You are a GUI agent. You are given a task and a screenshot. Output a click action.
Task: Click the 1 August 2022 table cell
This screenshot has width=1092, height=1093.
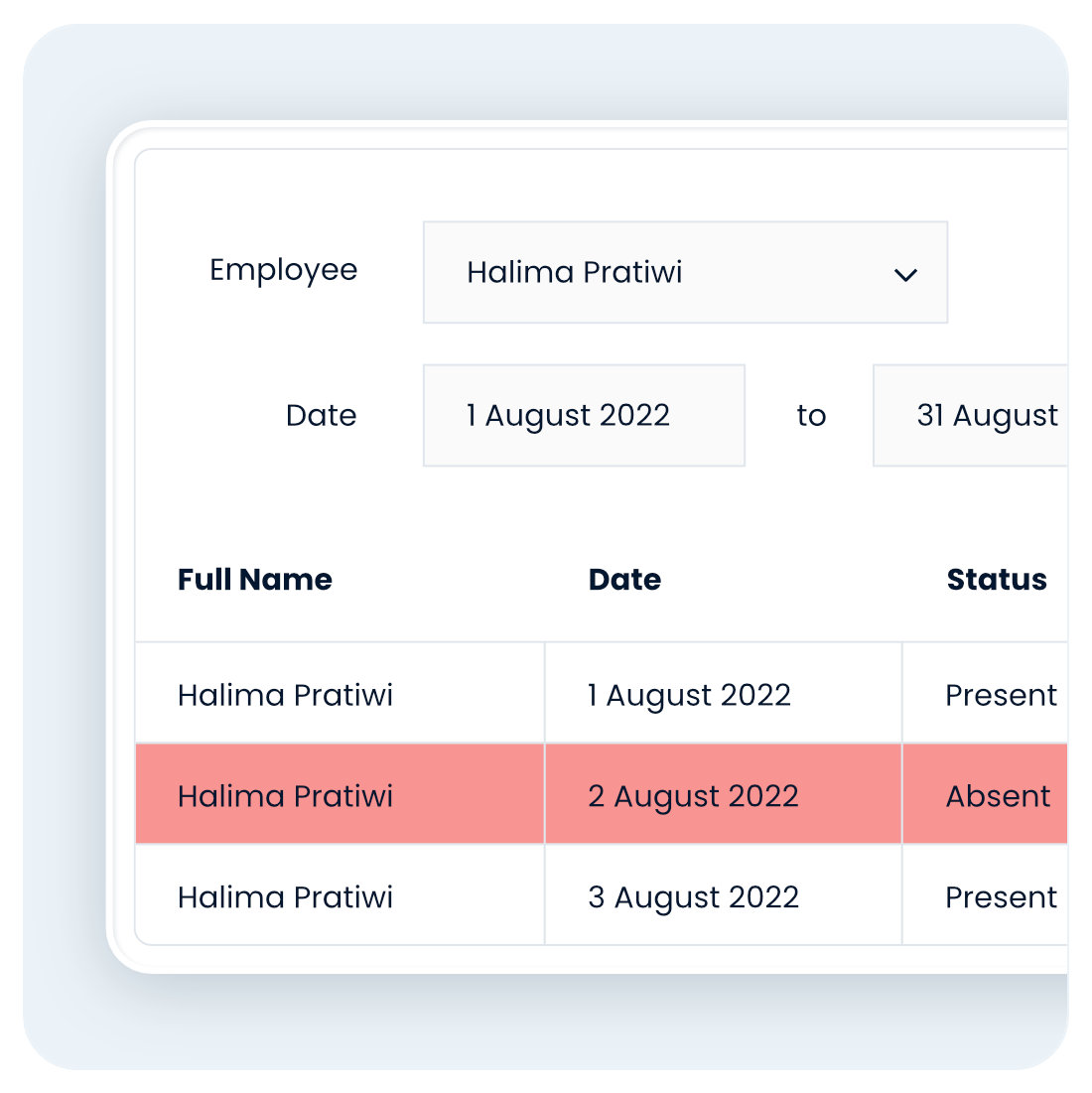coord(690,695)
